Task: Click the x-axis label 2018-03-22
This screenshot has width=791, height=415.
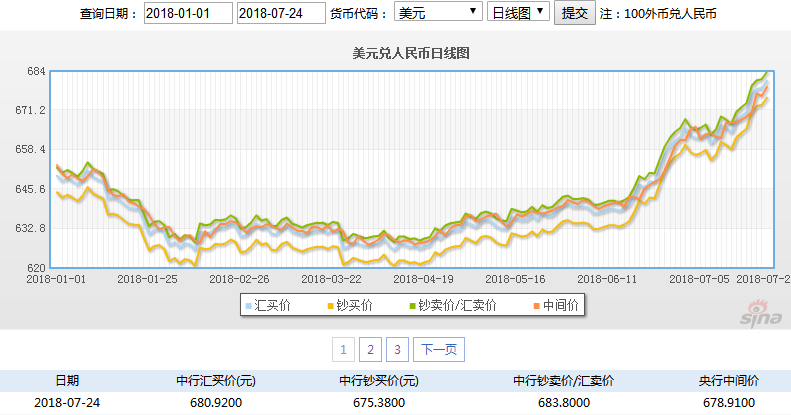Action: click(x=331, y=279)
